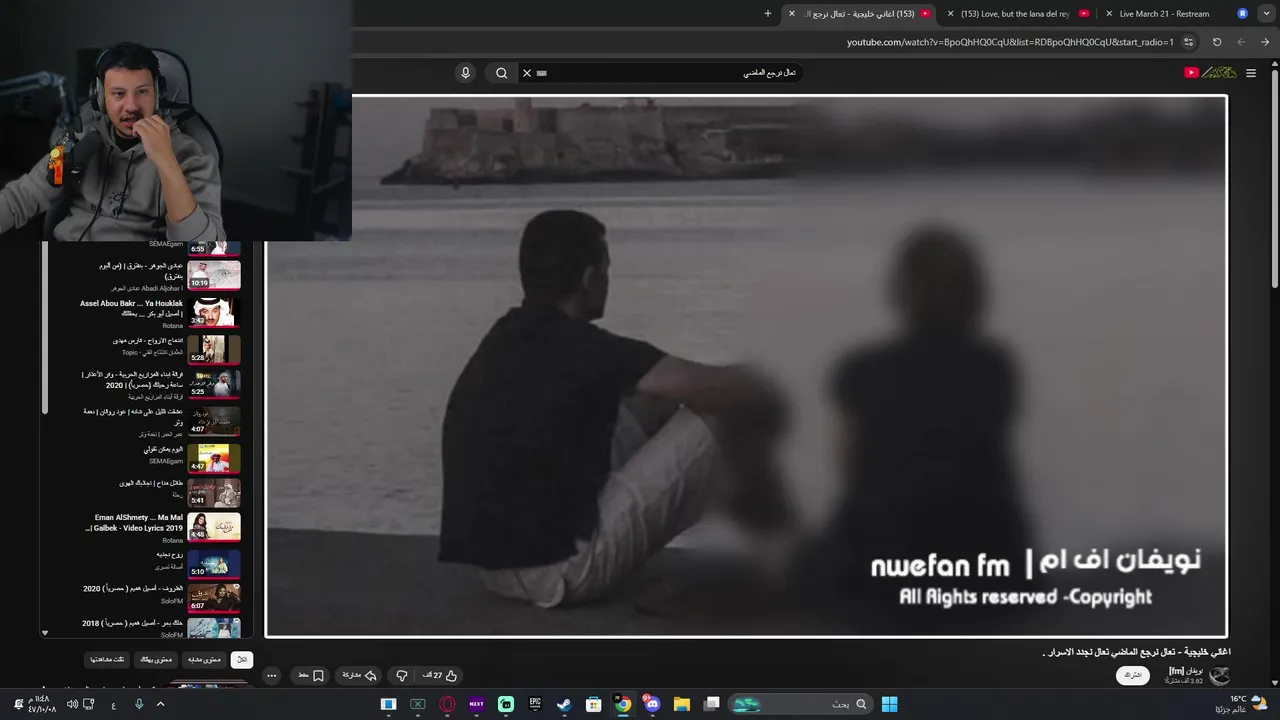Open Steam from the taskbar
This screenshot has height=720, width=1280.
(x=564, y=704)
